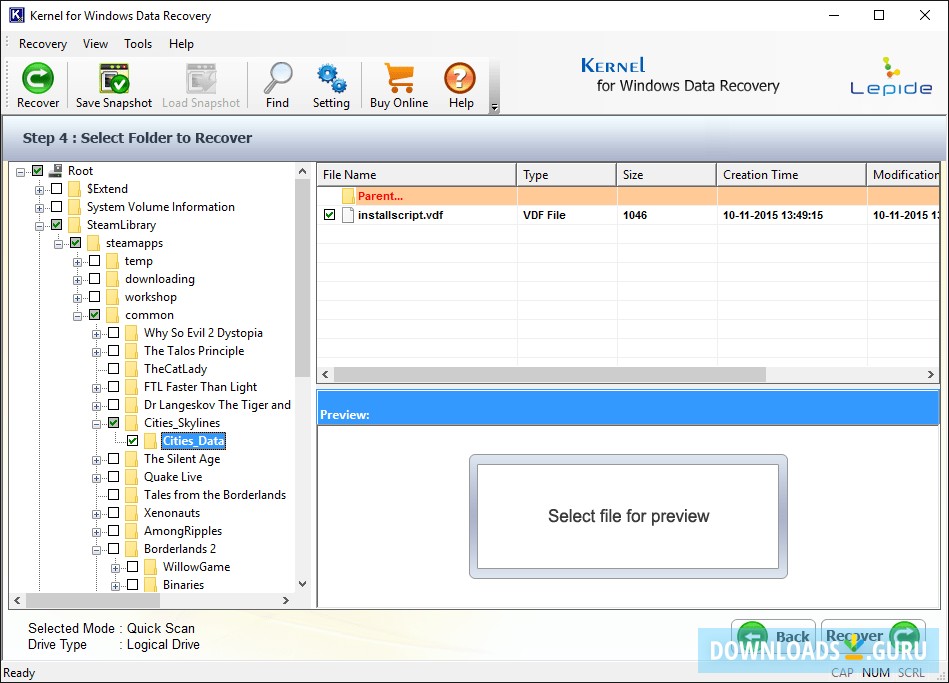Check the downloading folder checkbox
Image resolution: width=949 pixels, height=683 pixels.
(x=94, y=279)
